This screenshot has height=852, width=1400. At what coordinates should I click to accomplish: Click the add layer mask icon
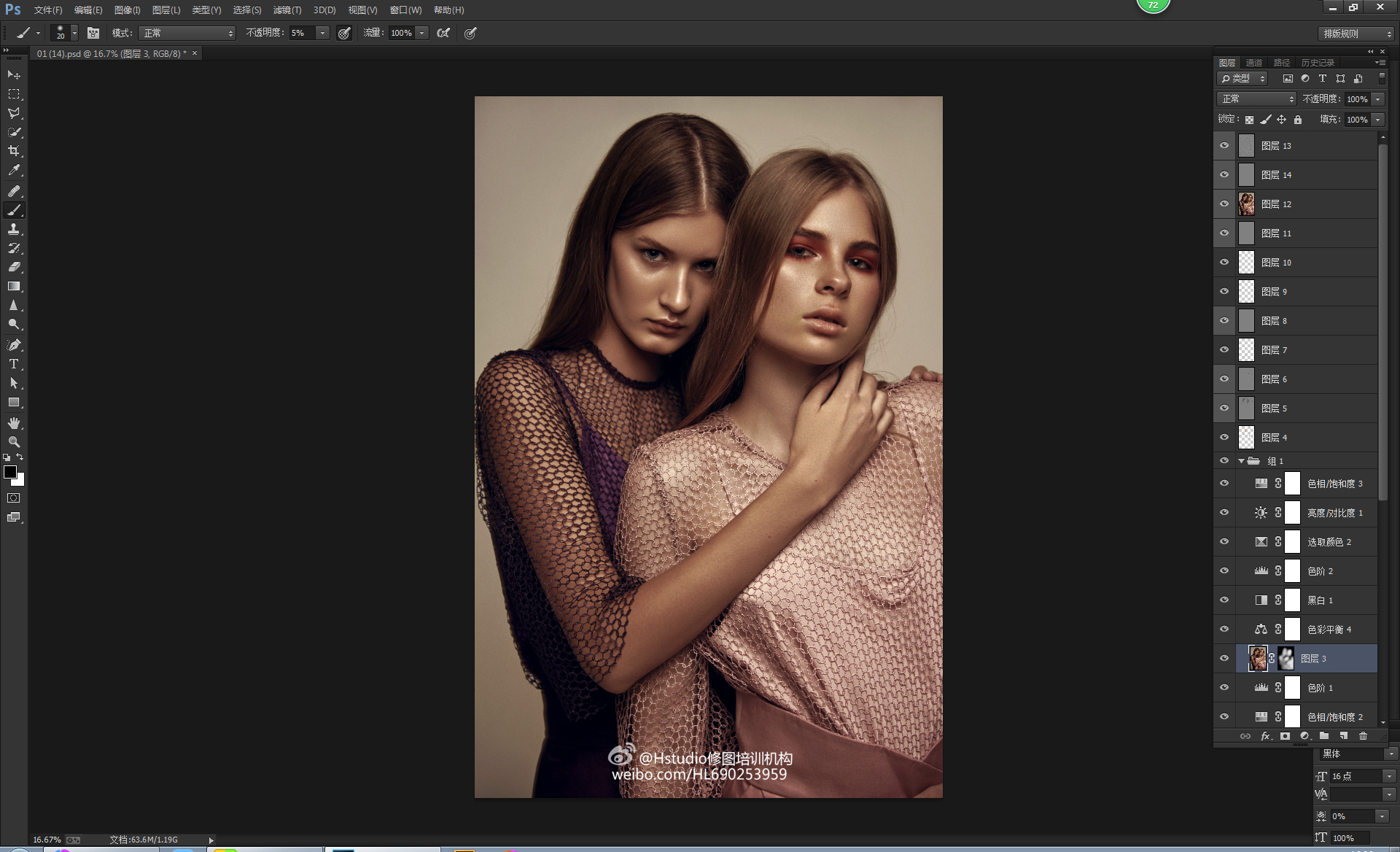tap(1285, 736)
